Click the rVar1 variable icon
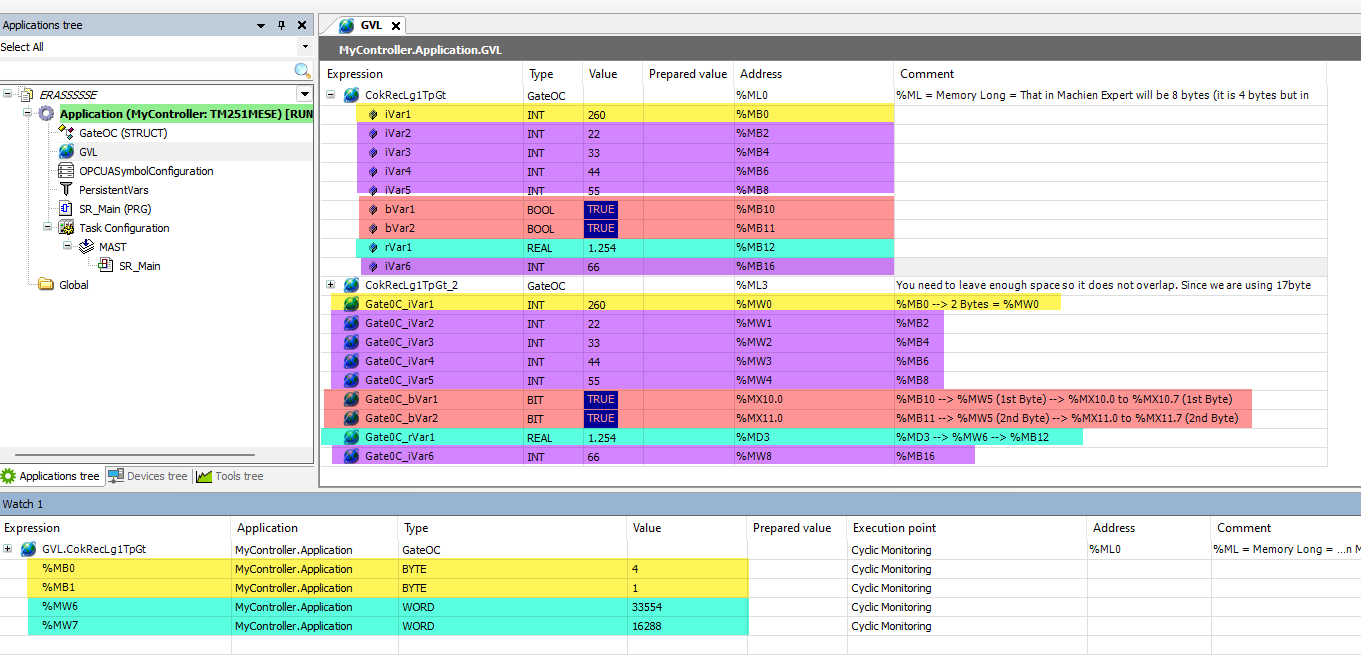This screenshot has width=1361, height=664. pyautogui.click(x=373, y=247)
